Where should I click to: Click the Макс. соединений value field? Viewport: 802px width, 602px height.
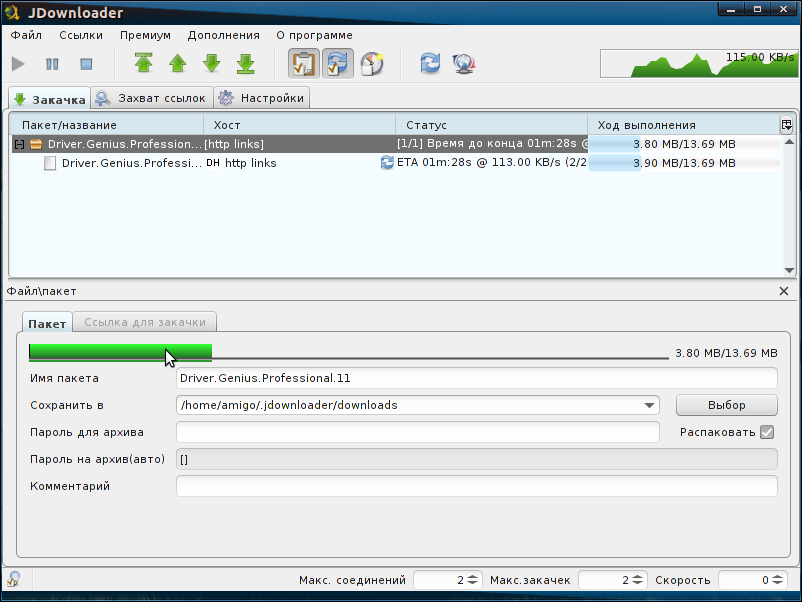pyautogui.click(x=440, y=580)
